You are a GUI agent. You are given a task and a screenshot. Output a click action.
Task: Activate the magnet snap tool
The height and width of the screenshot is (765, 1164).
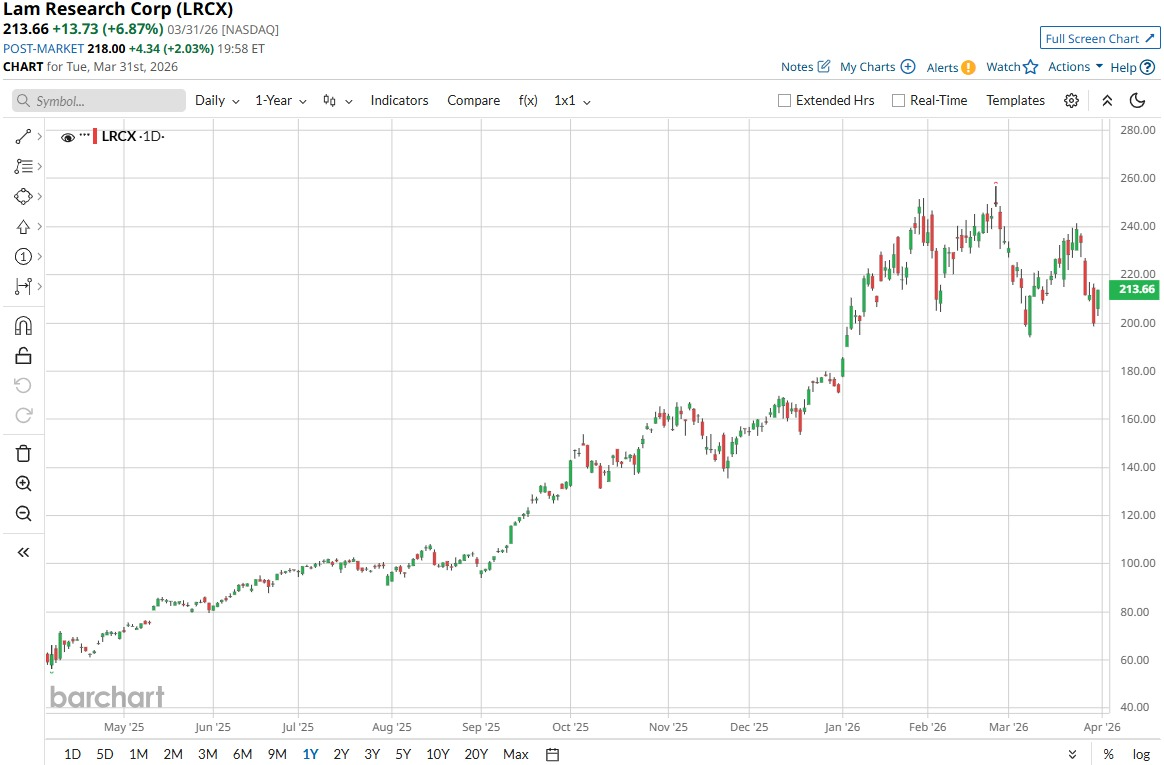(x=24, y=325)
